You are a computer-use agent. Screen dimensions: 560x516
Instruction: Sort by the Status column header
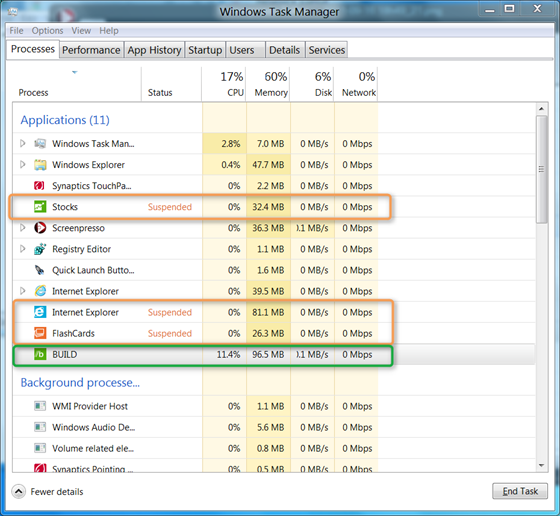coord(171,84)
